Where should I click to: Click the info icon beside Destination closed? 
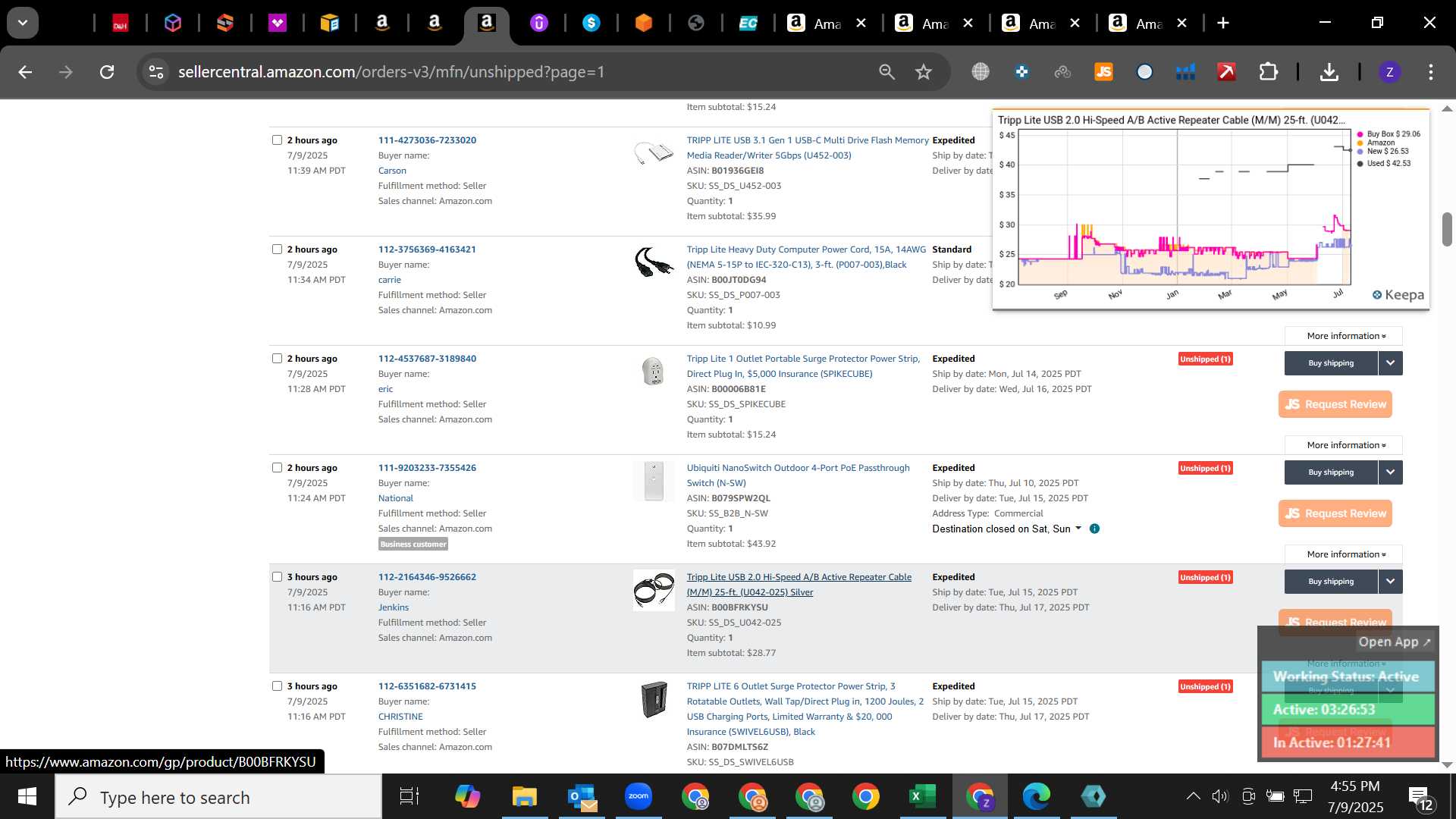coord(1094,529)
